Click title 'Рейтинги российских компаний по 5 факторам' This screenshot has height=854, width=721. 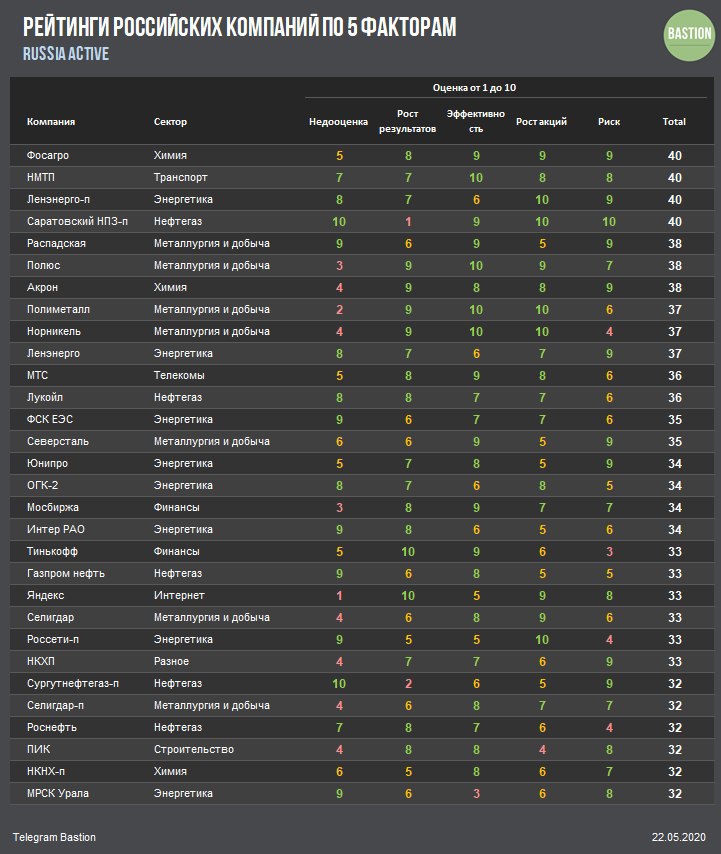240,26
